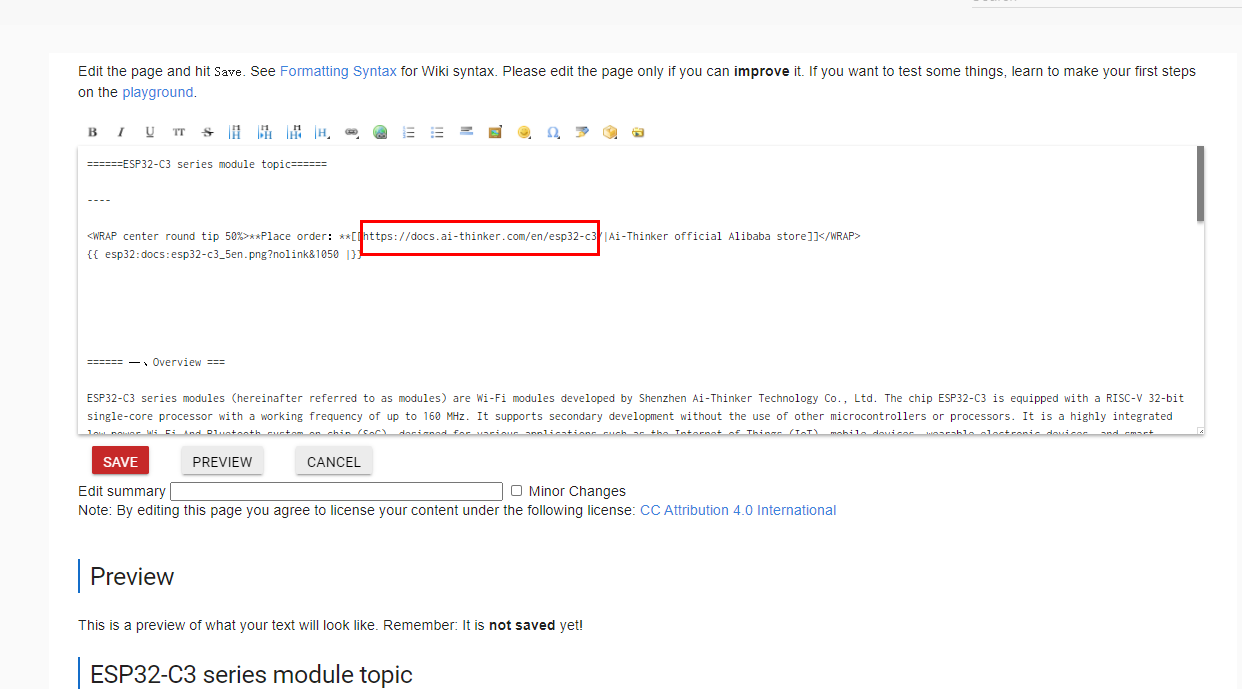Insert signature
Image resolution: width=1242 pixels, height=689 pixels.
582,132
